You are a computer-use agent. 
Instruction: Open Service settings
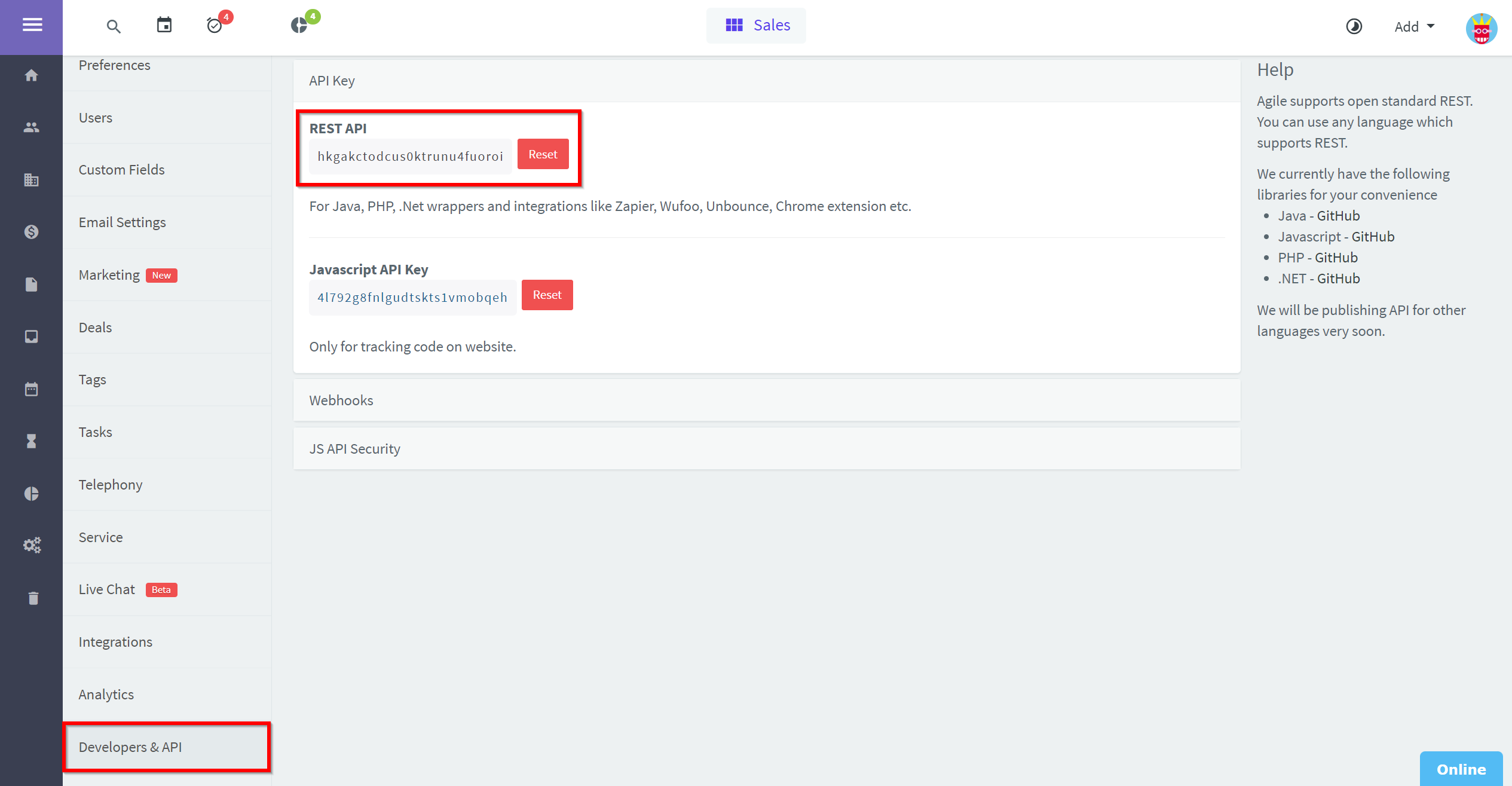pyautogui.click(x=167, y=537)
